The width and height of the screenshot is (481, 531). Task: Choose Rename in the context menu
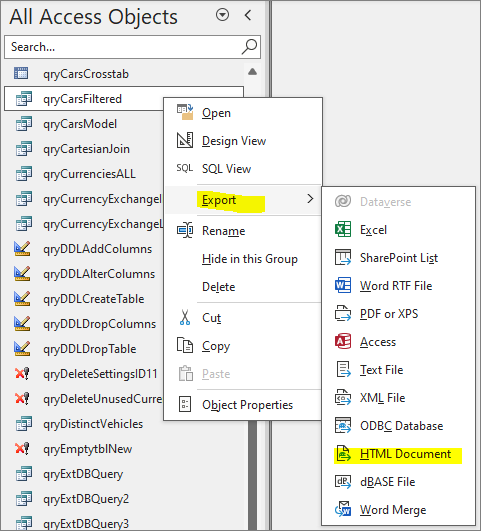pyautogui.click(x=243, y=231)
